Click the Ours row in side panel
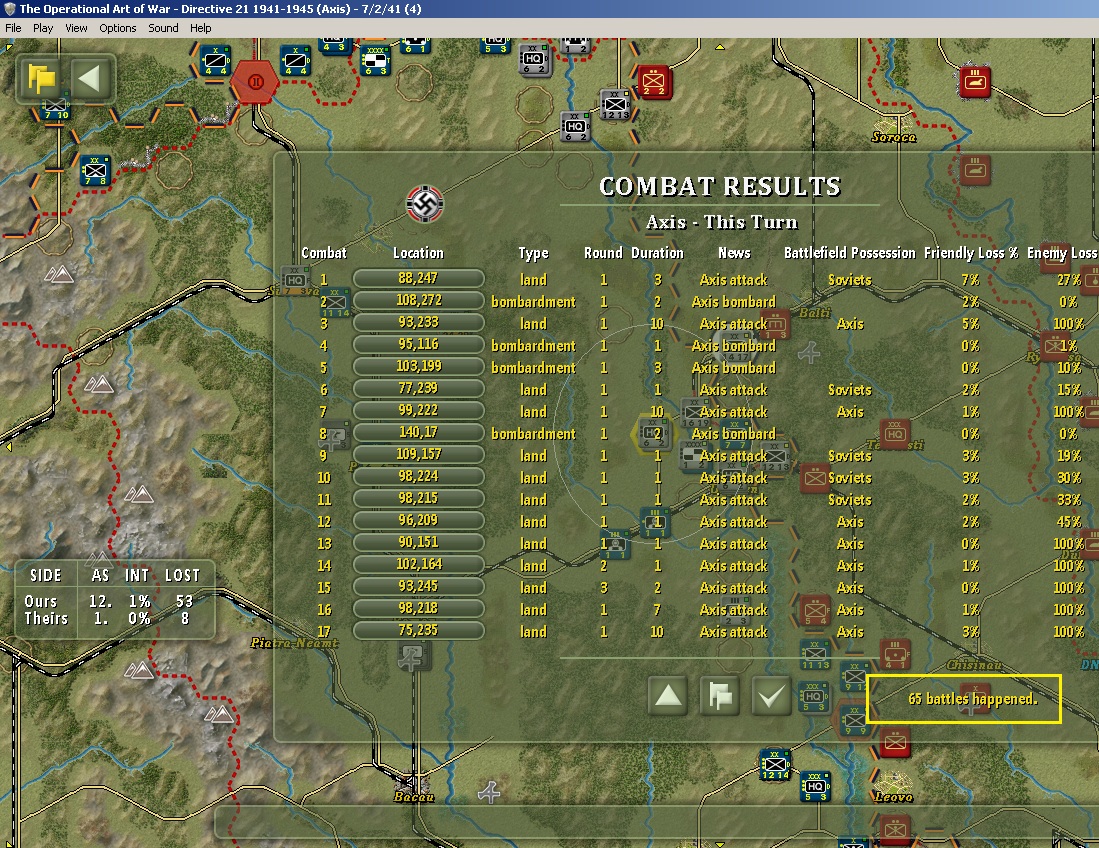The height and width of the screenshot is (848, 1099). tap(109, 601)
